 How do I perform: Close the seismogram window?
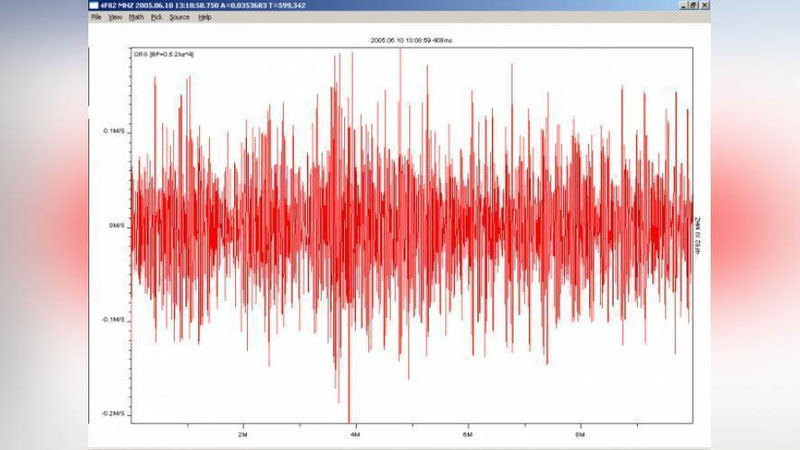(704, 5)
